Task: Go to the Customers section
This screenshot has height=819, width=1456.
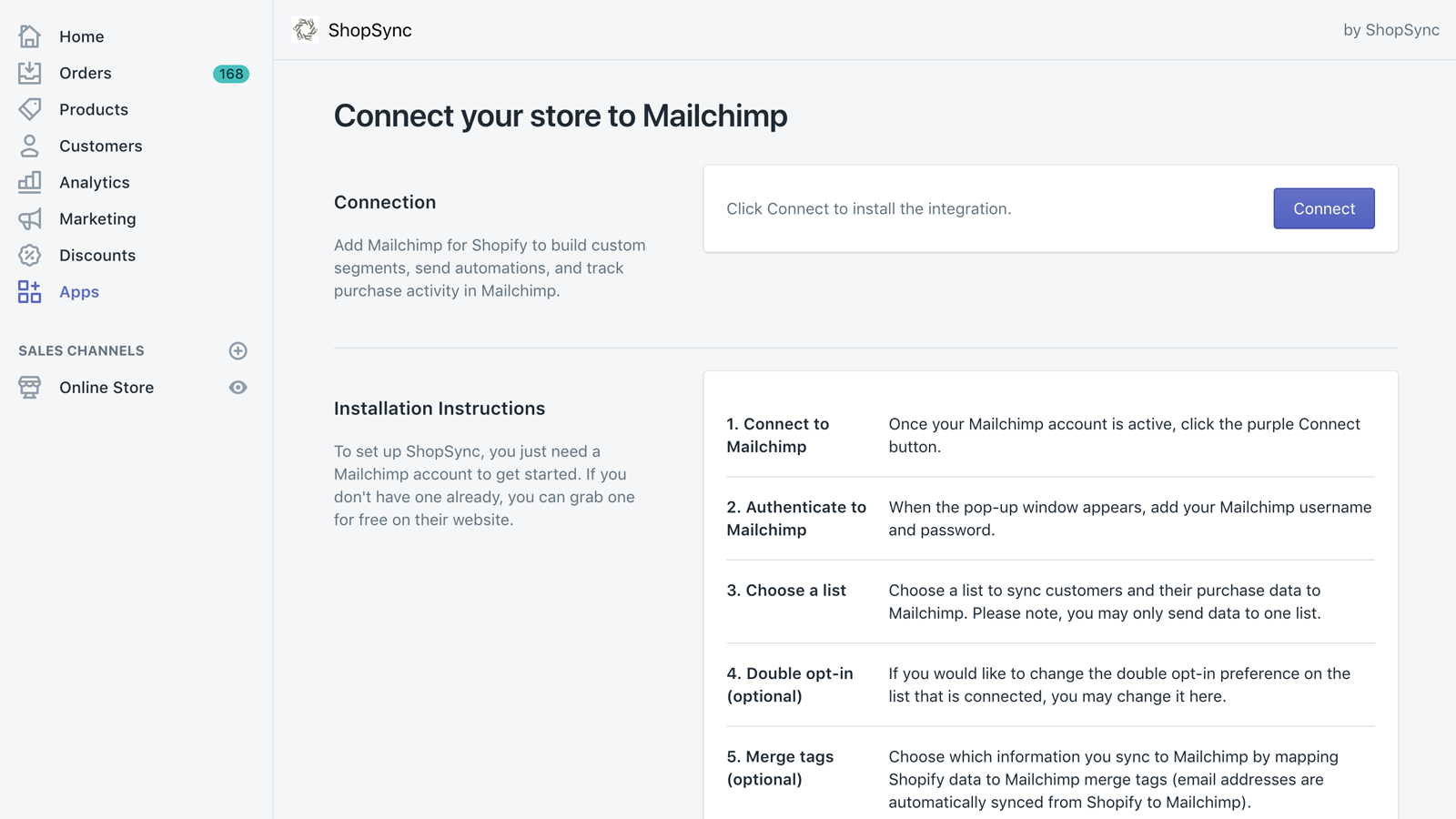Action: (x=100, y=146)
